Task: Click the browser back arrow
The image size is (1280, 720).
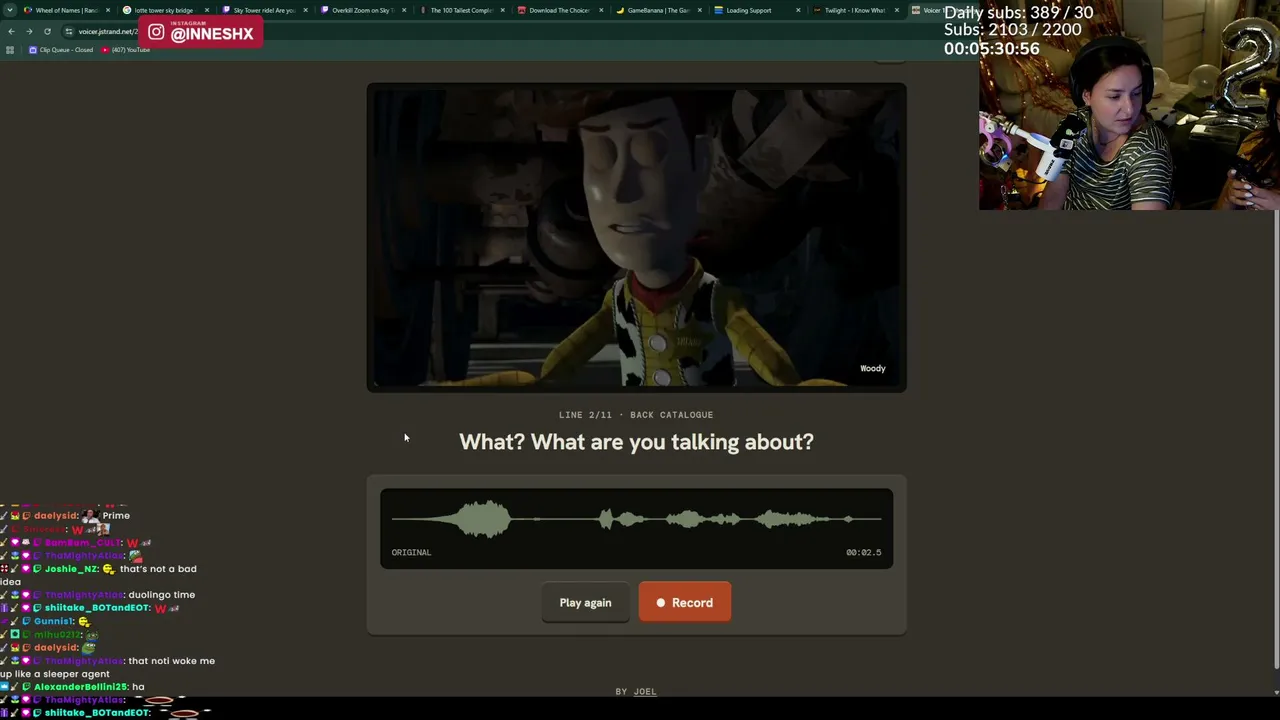Action: pos(11,31)
